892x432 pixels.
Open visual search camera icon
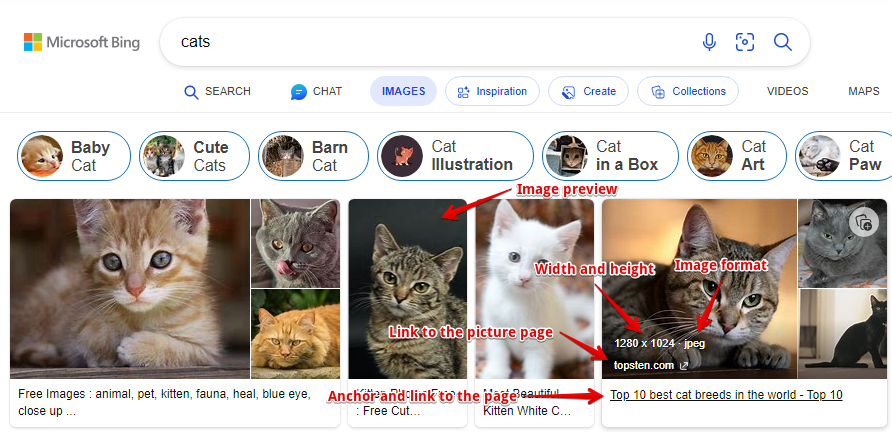[x=745, y=42]
